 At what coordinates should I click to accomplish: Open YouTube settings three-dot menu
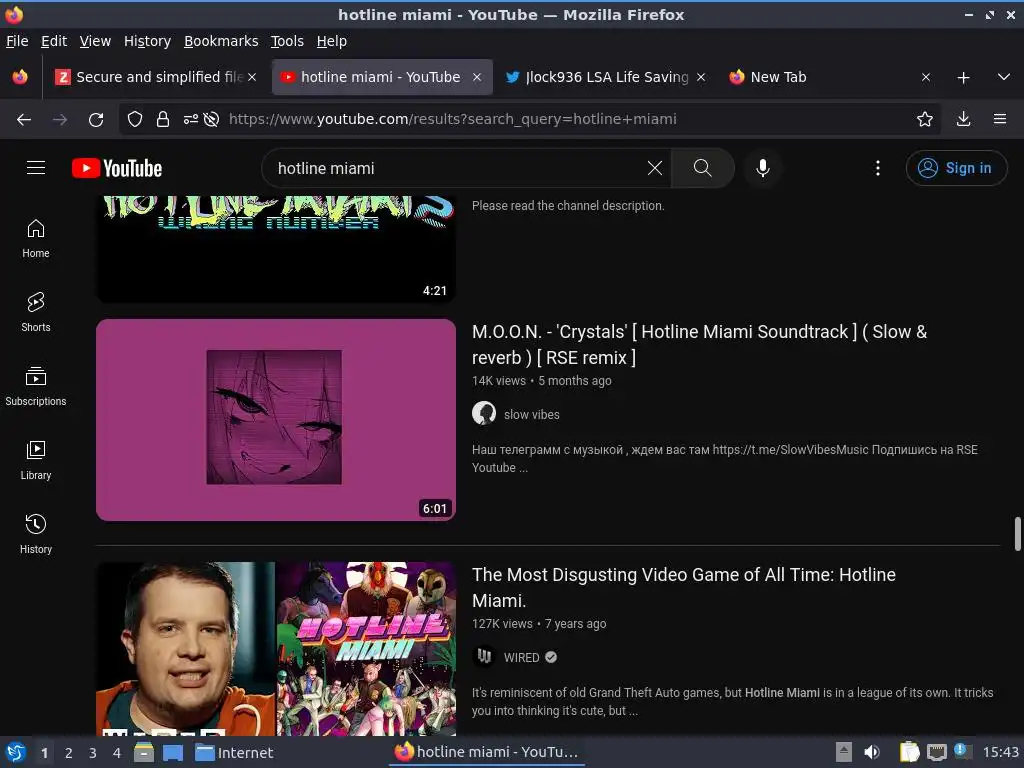[878, 168]
